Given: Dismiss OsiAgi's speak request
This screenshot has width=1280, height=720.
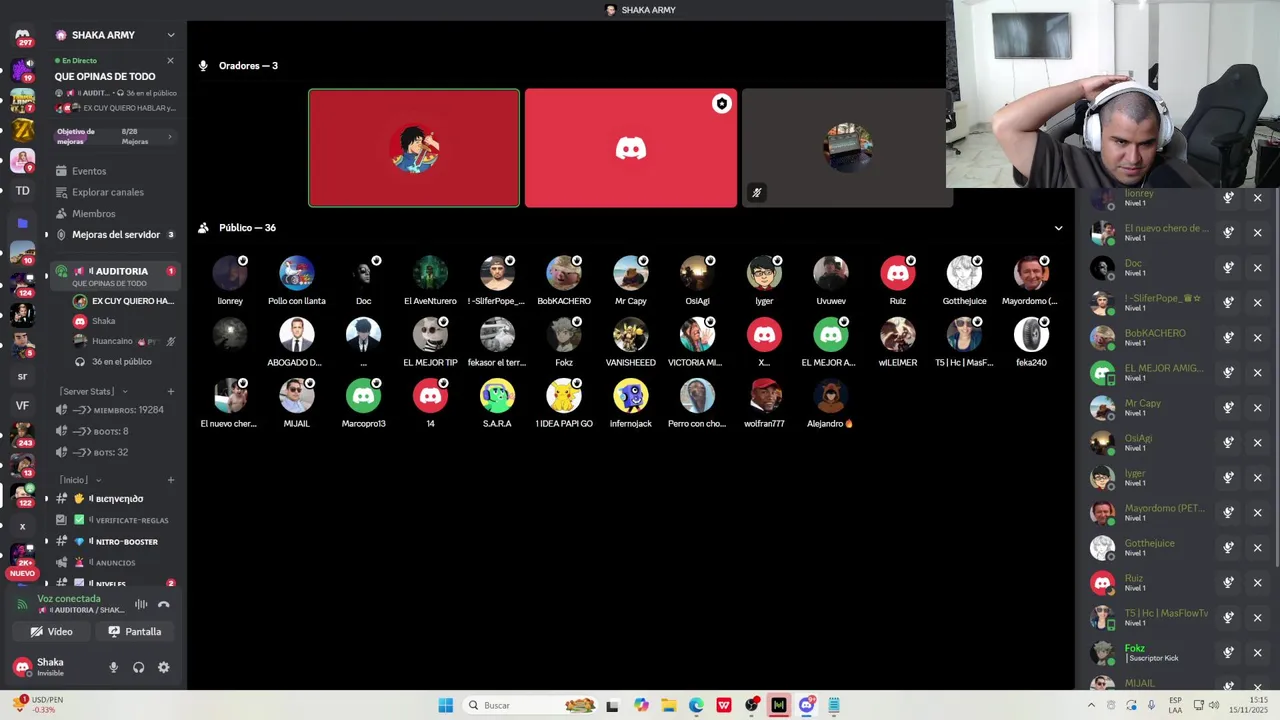Looking at the screenshot, I should tap(1258, 443).
